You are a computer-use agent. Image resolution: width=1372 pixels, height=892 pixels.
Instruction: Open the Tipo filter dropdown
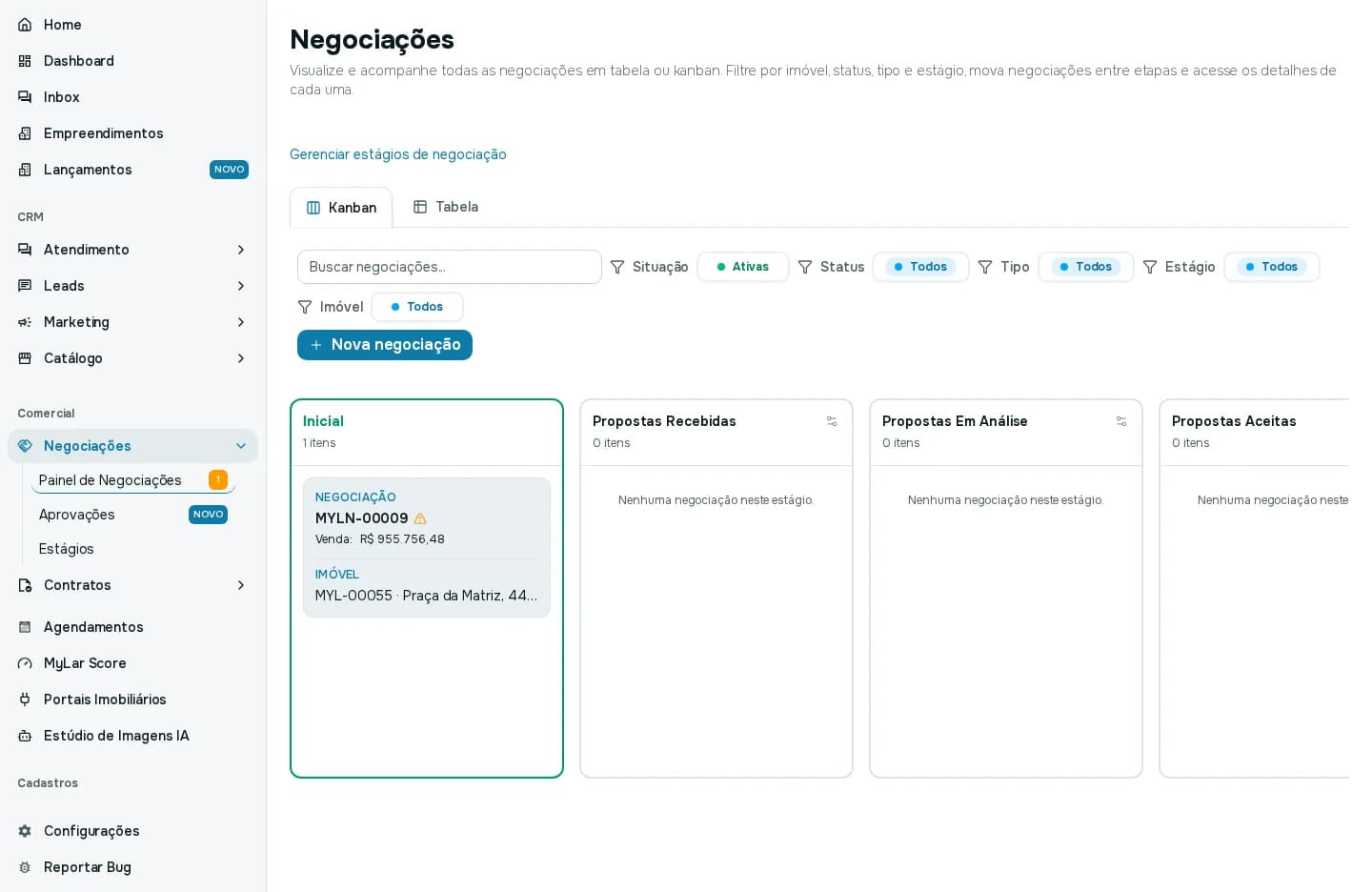pyautogui.click(x=1086, y=267)
